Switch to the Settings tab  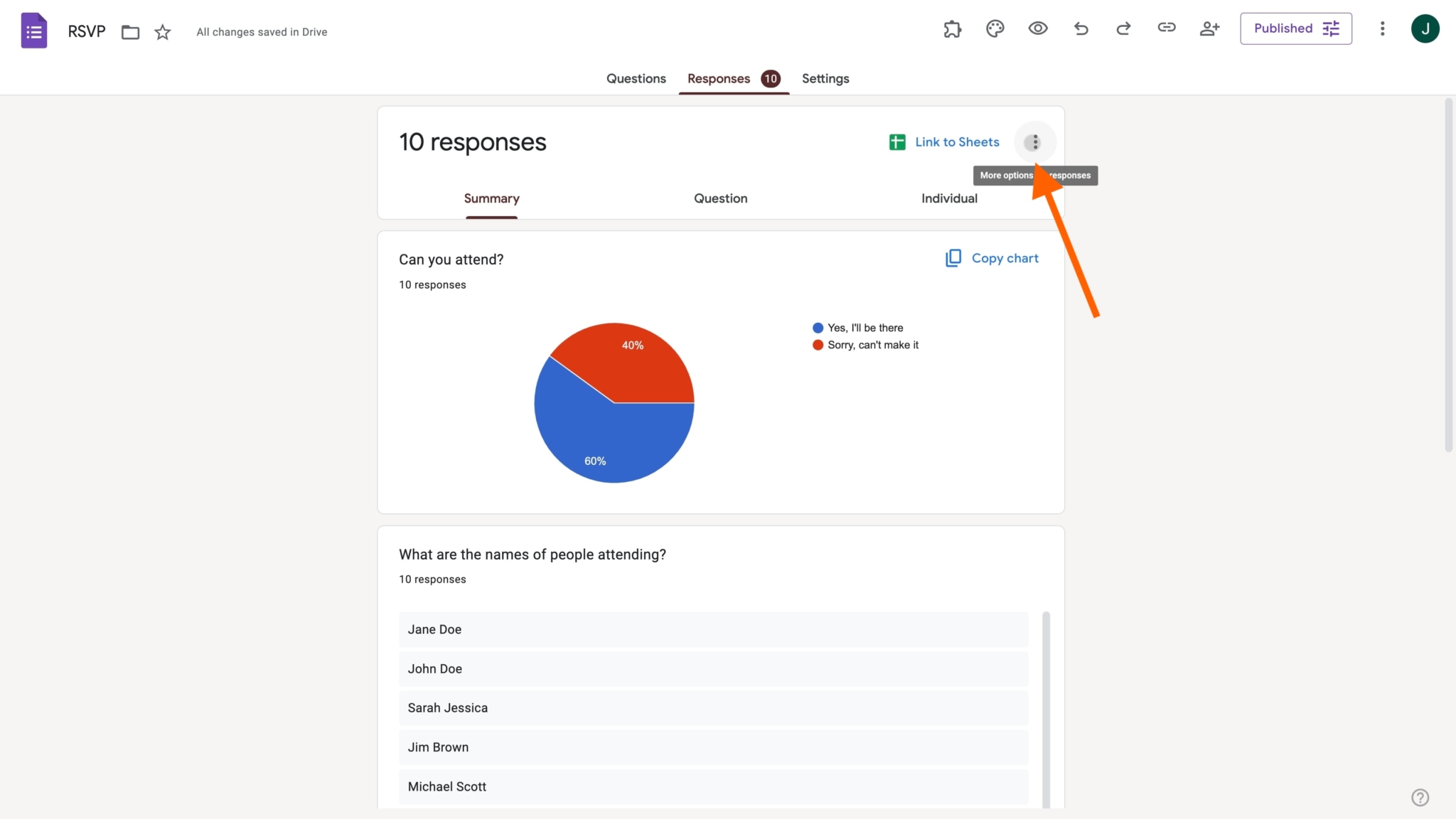(x=825, y=79)
